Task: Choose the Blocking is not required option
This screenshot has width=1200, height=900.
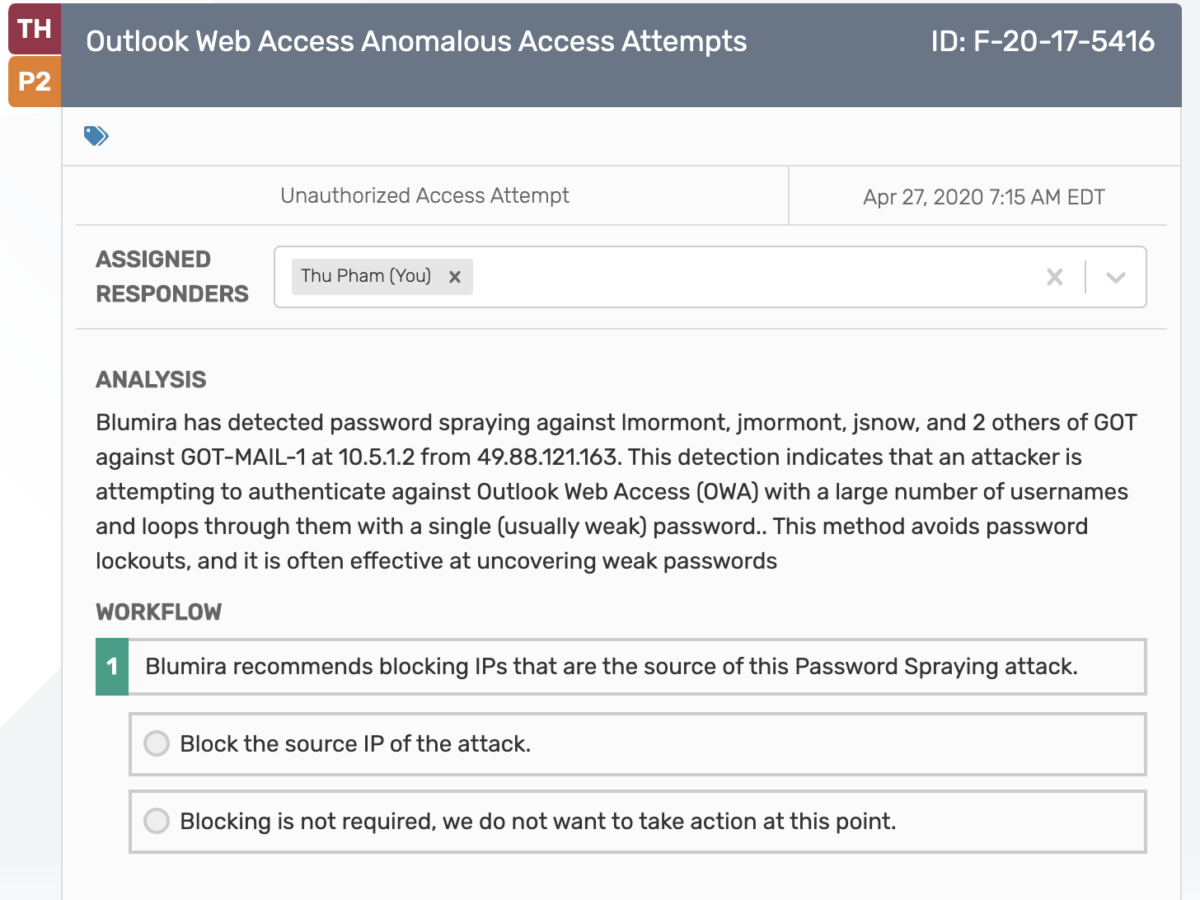Action: [x=157, y=821]
